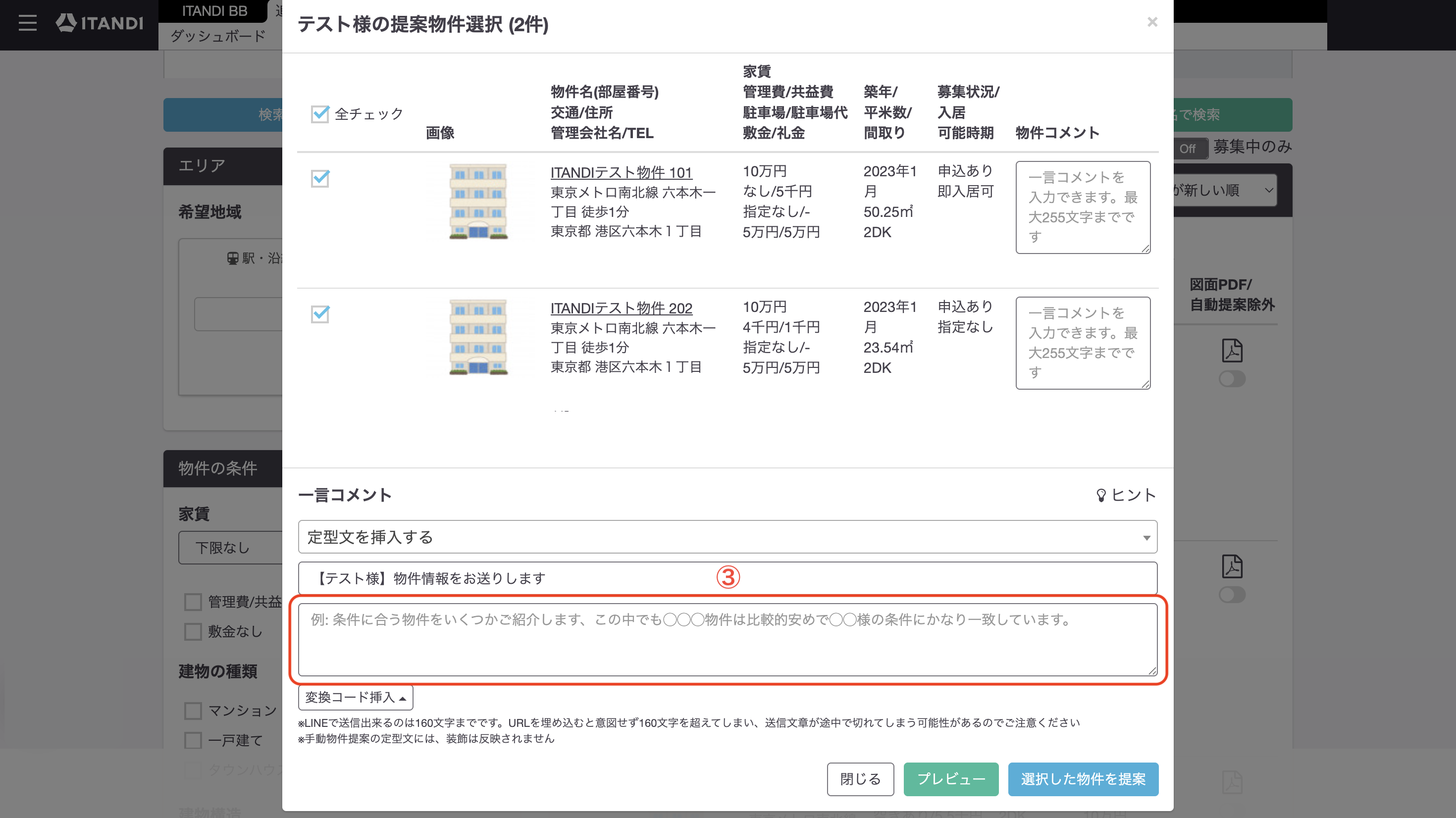This screenshot has height=818, width=1456.
Task: Open the ITANDIテスト物件 202 link
Action: (621, 308)
